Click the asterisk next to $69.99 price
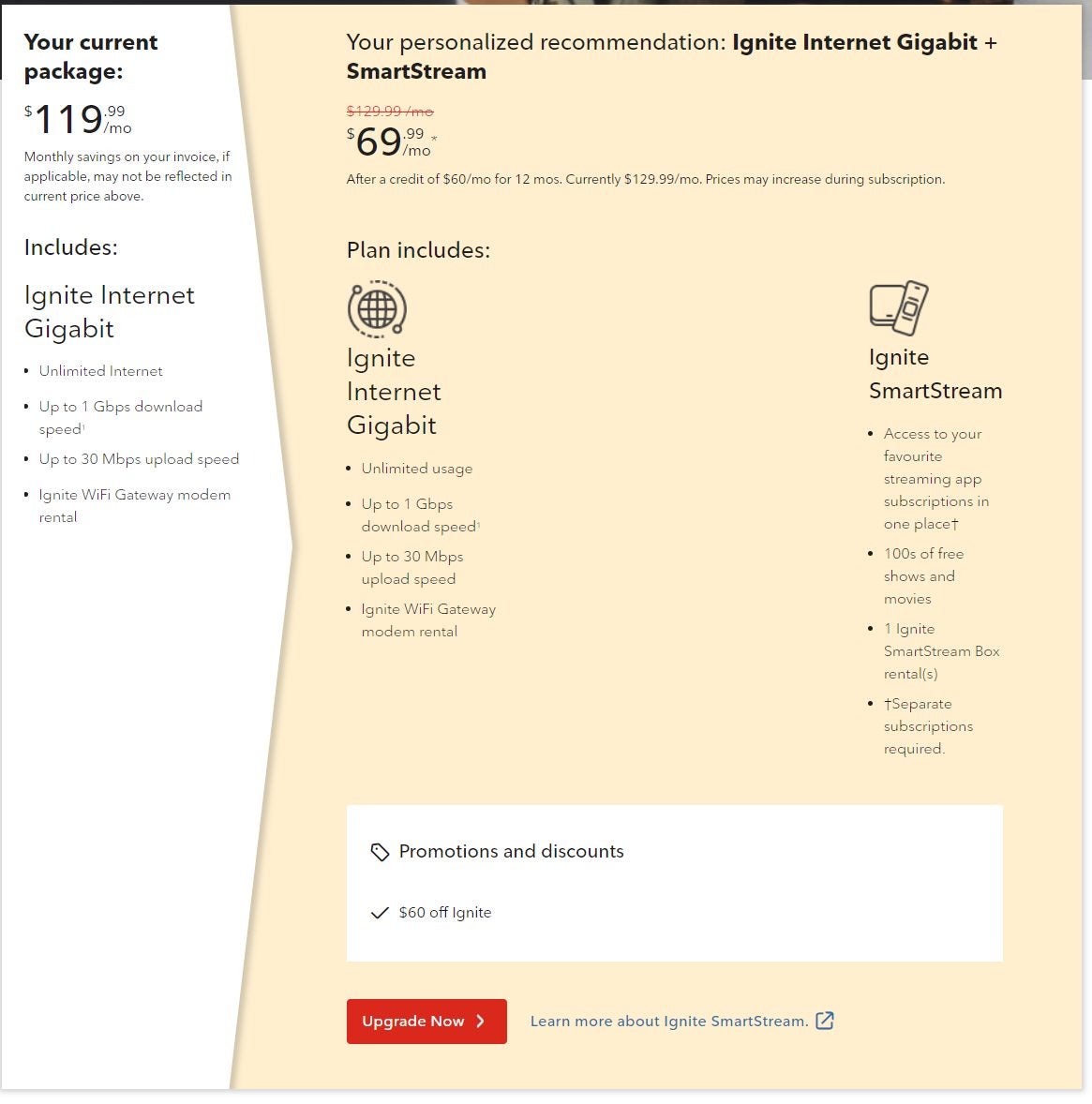Image resolution: width=1092 pixels, height=1104 pixels. coord(433,139)
